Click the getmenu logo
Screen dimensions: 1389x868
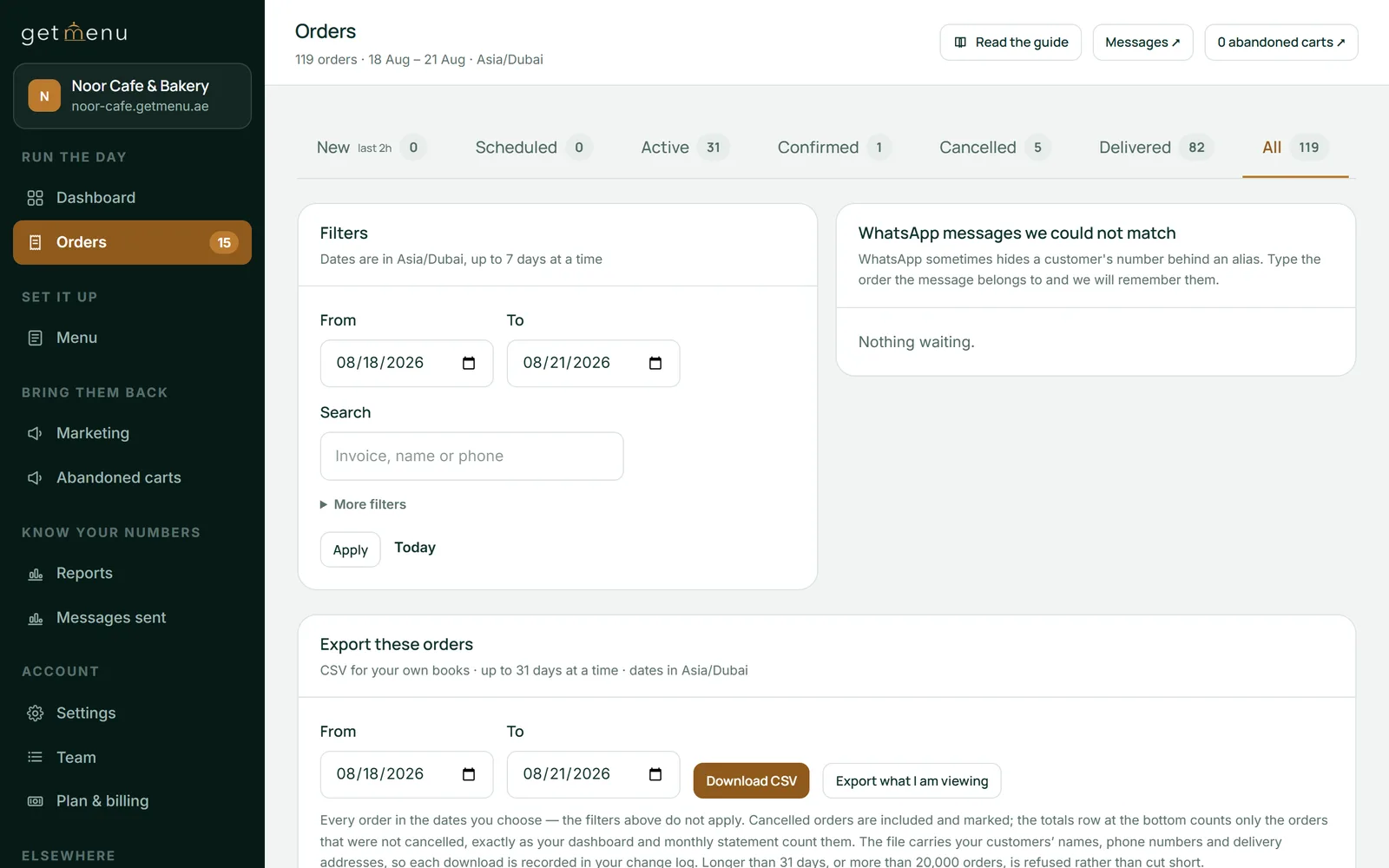[x=74, y=33]
